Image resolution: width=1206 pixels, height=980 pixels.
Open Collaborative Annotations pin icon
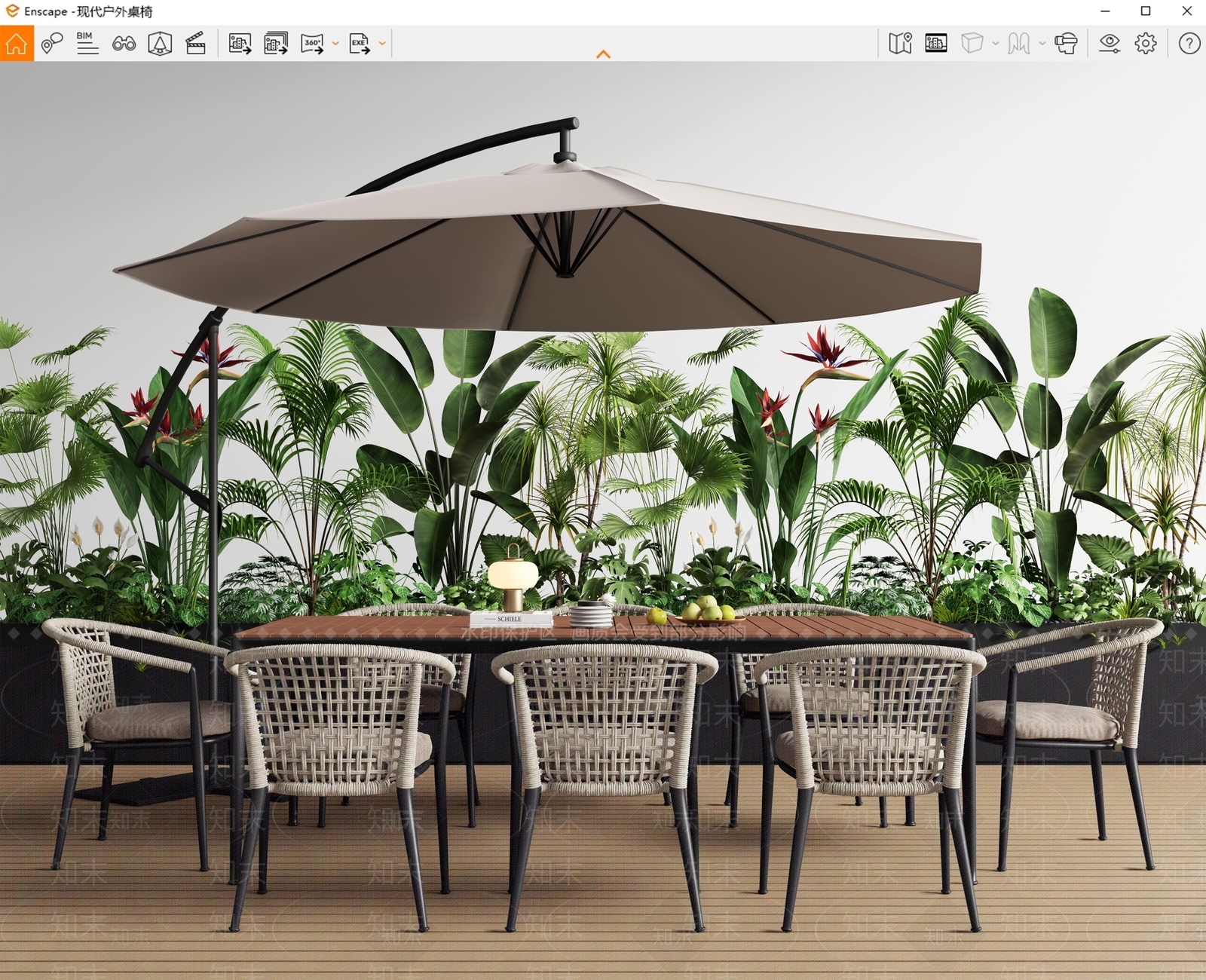tap(51, 44)
